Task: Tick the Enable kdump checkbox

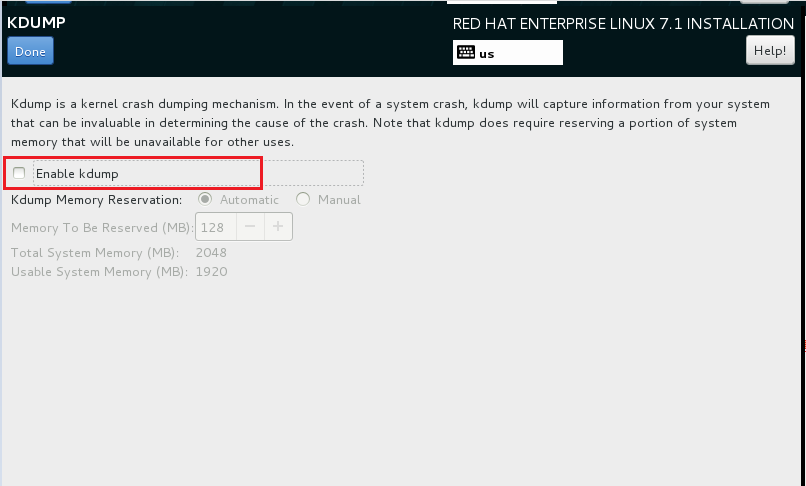Action: [19, 173]
